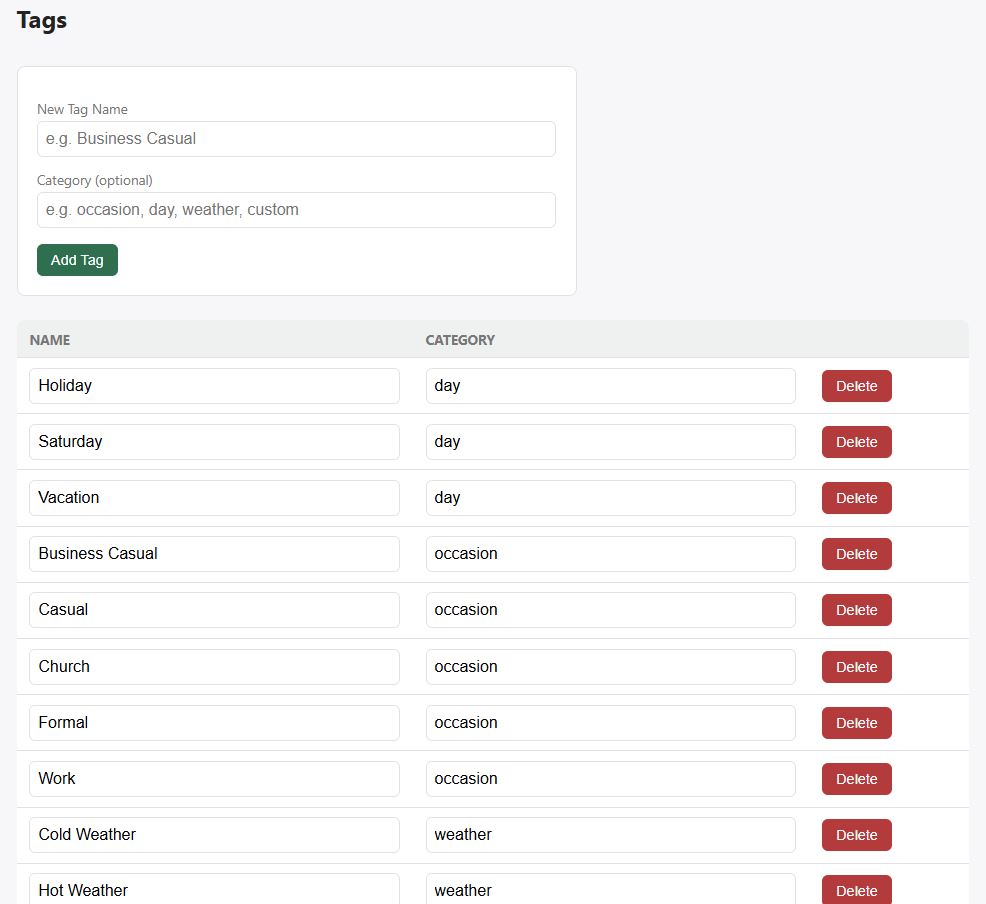Screen dimensions: 986x904
Task: Click the Church row's category field
Action: [611, 667]
